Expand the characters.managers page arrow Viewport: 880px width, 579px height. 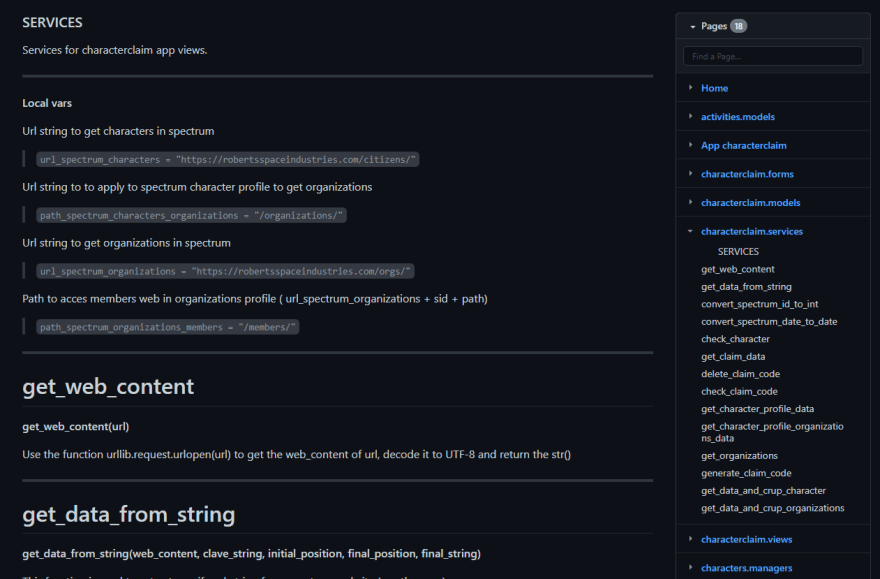[690, 567]
